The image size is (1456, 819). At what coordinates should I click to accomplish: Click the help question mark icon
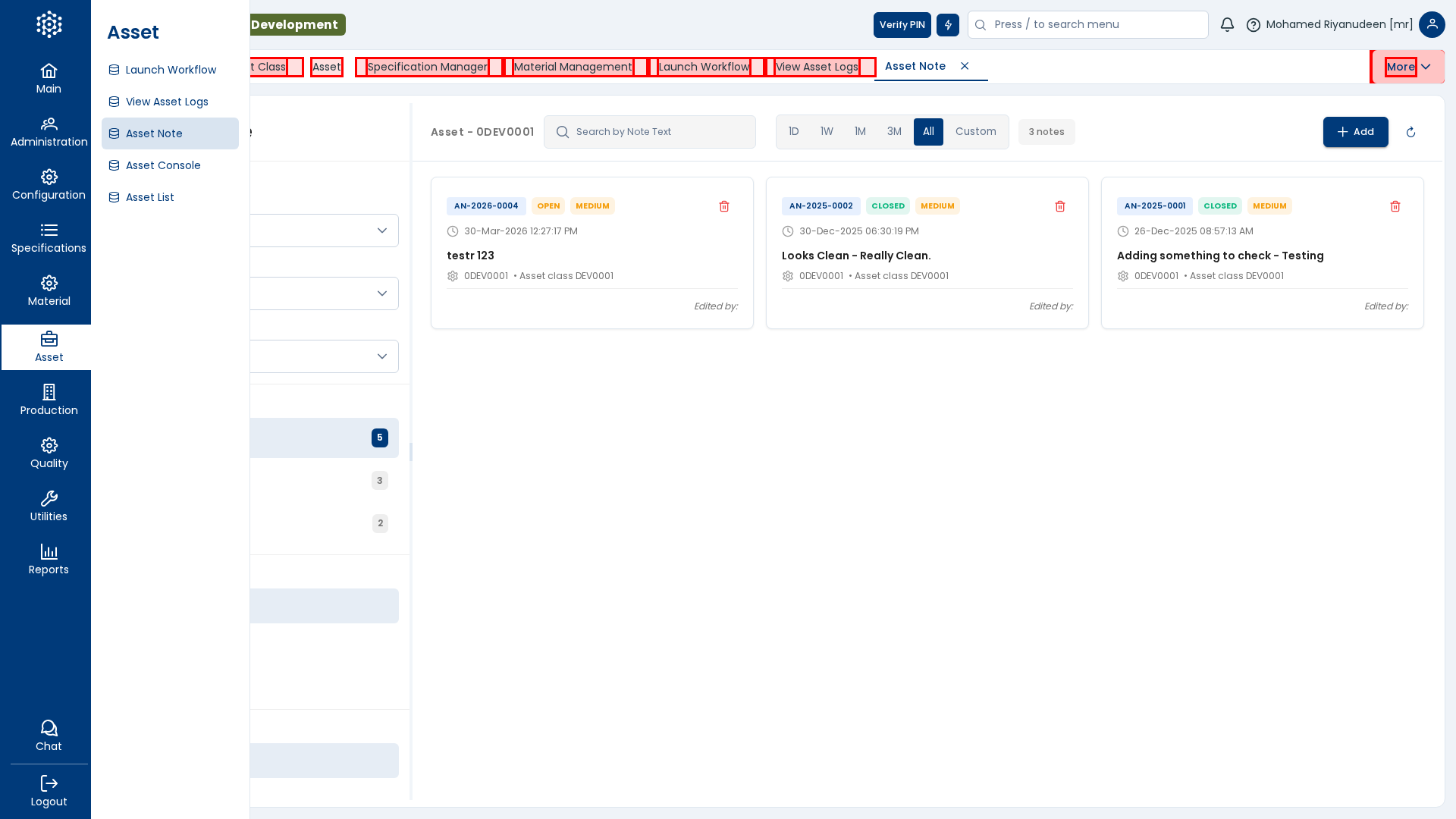[1253, 25]
